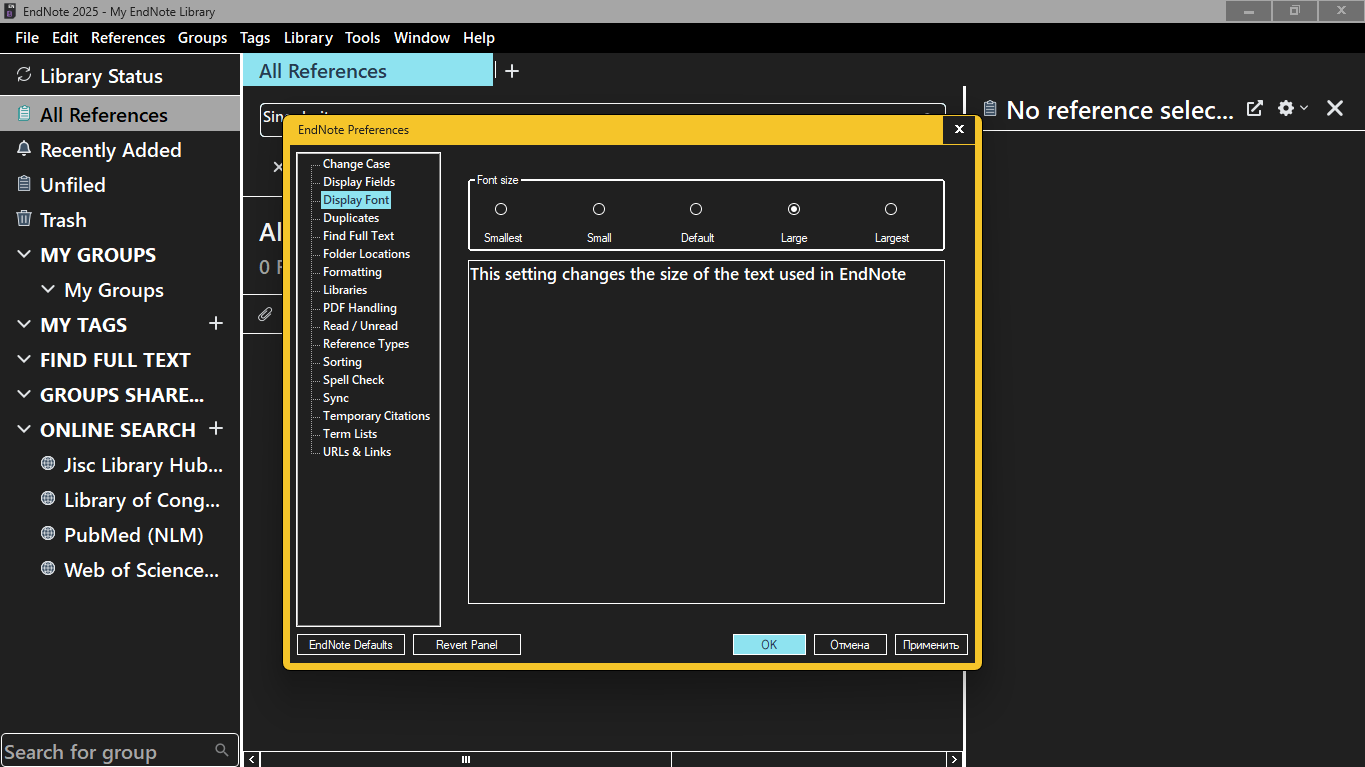
Task: Select the Smallest font size option
Action: pyautogui.click(x=501, y=209)
